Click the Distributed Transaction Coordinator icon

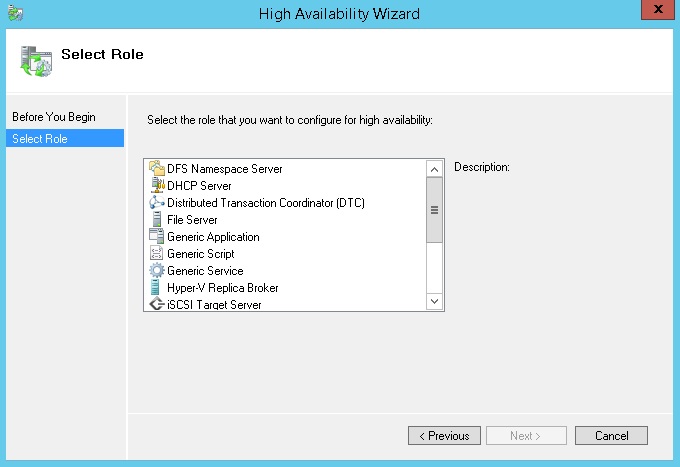(x=157, y=202)
